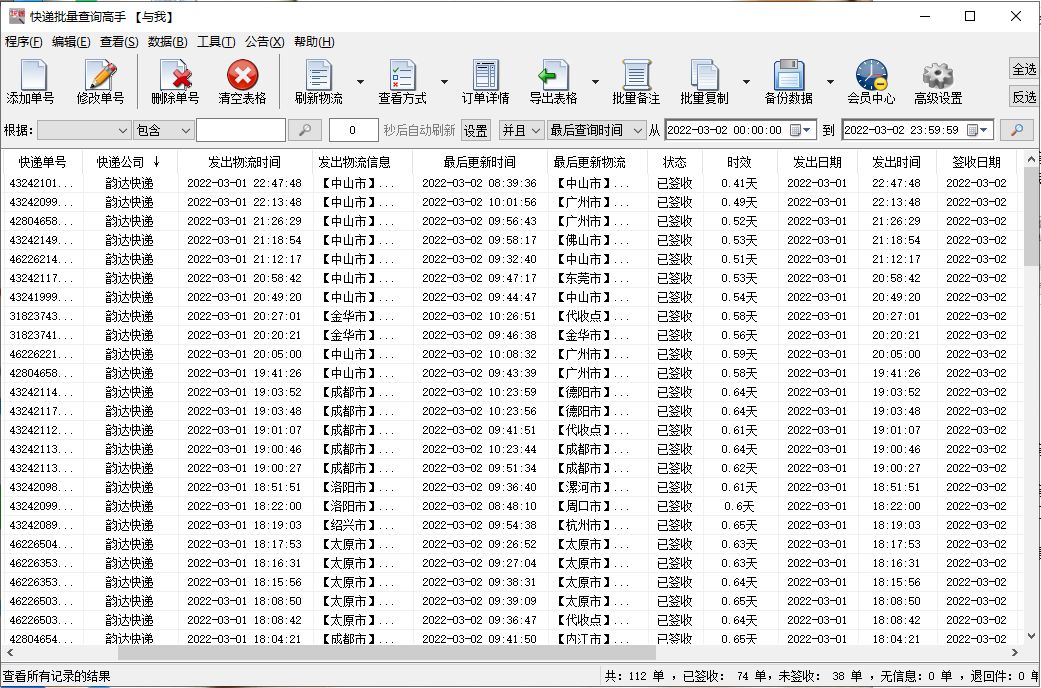Open the 修改单号 edit number tool

click(x=100, y=82)
